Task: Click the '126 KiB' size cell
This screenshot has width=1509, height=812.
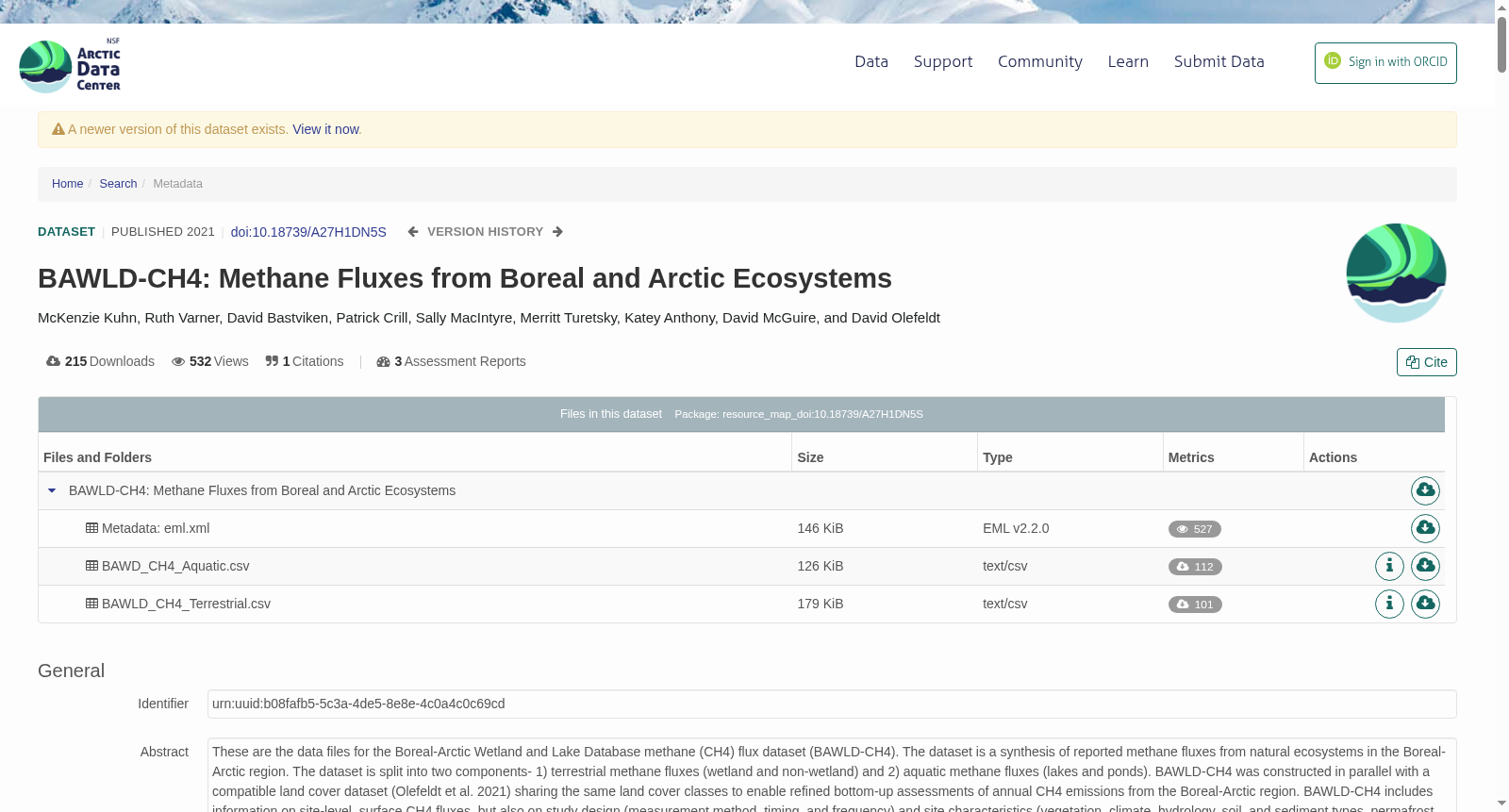Action: (x=821, y=566)
